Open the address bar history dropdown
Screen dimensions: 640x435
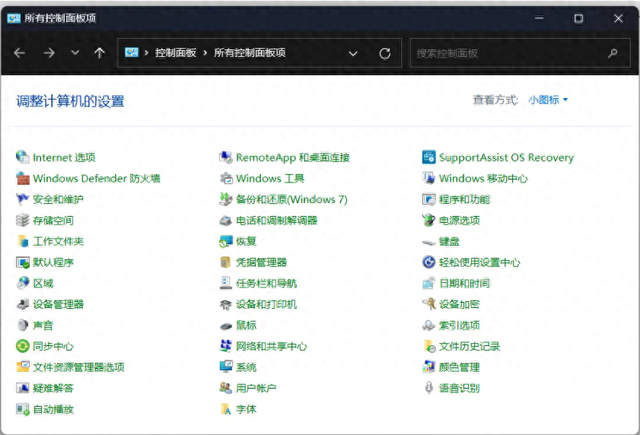pyautogui.click(x=353, y=53)
